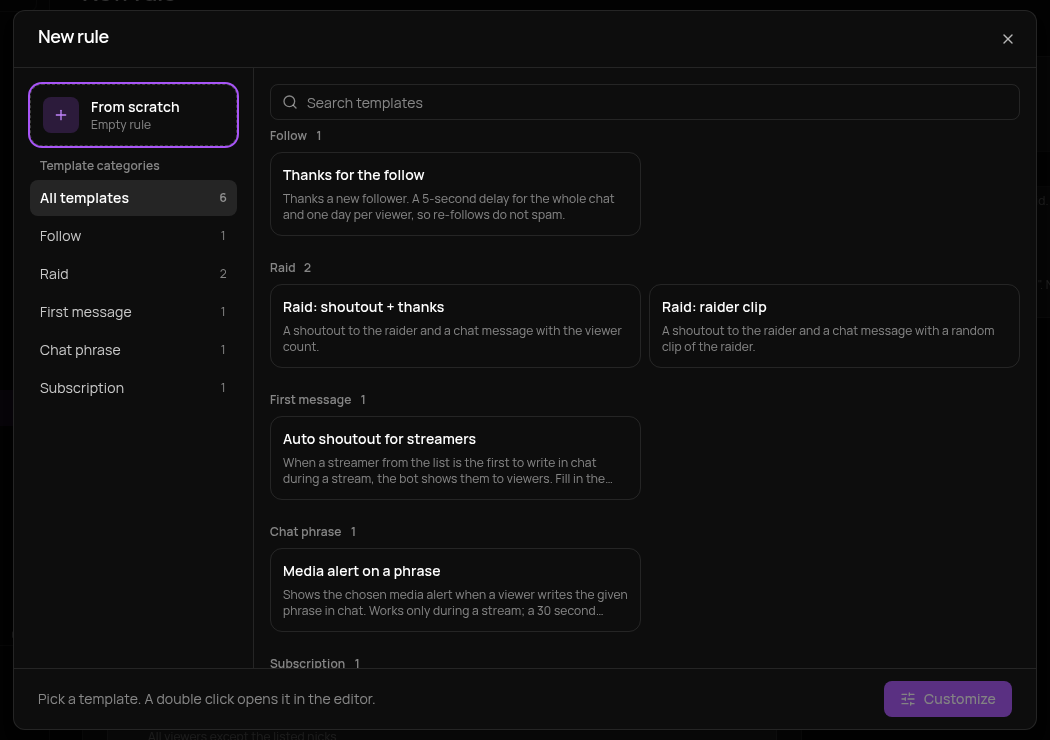This screenshot has width=1050, height=740.
Task: Select Media alert on a phrase template
Action: (455, 590)
